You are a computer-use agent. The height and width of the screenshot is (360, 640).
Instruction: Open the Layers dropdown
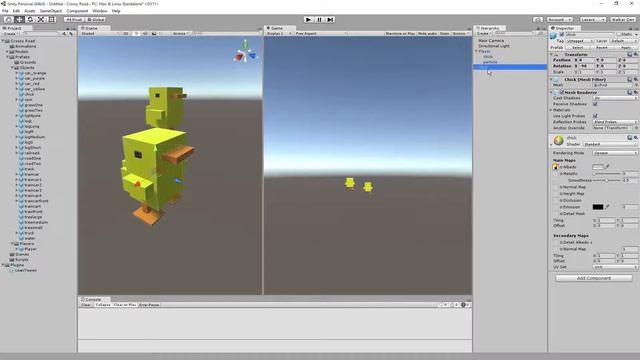click(592, 20)
